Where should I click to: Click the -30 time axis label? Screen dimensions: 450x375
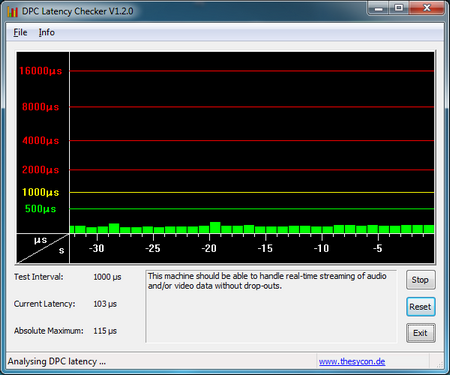pos(96,248)
